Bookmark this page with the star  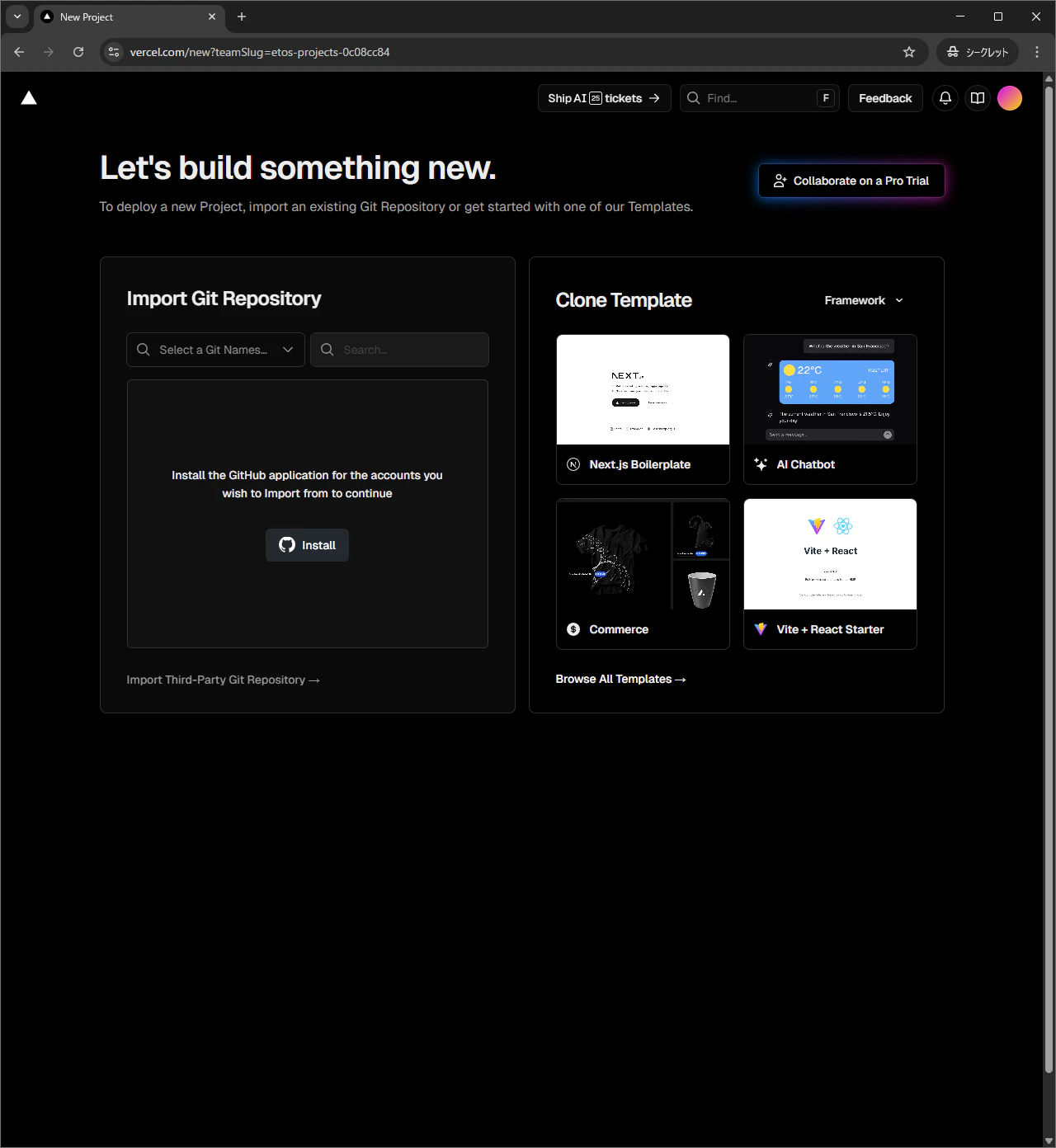coord(909,52)
